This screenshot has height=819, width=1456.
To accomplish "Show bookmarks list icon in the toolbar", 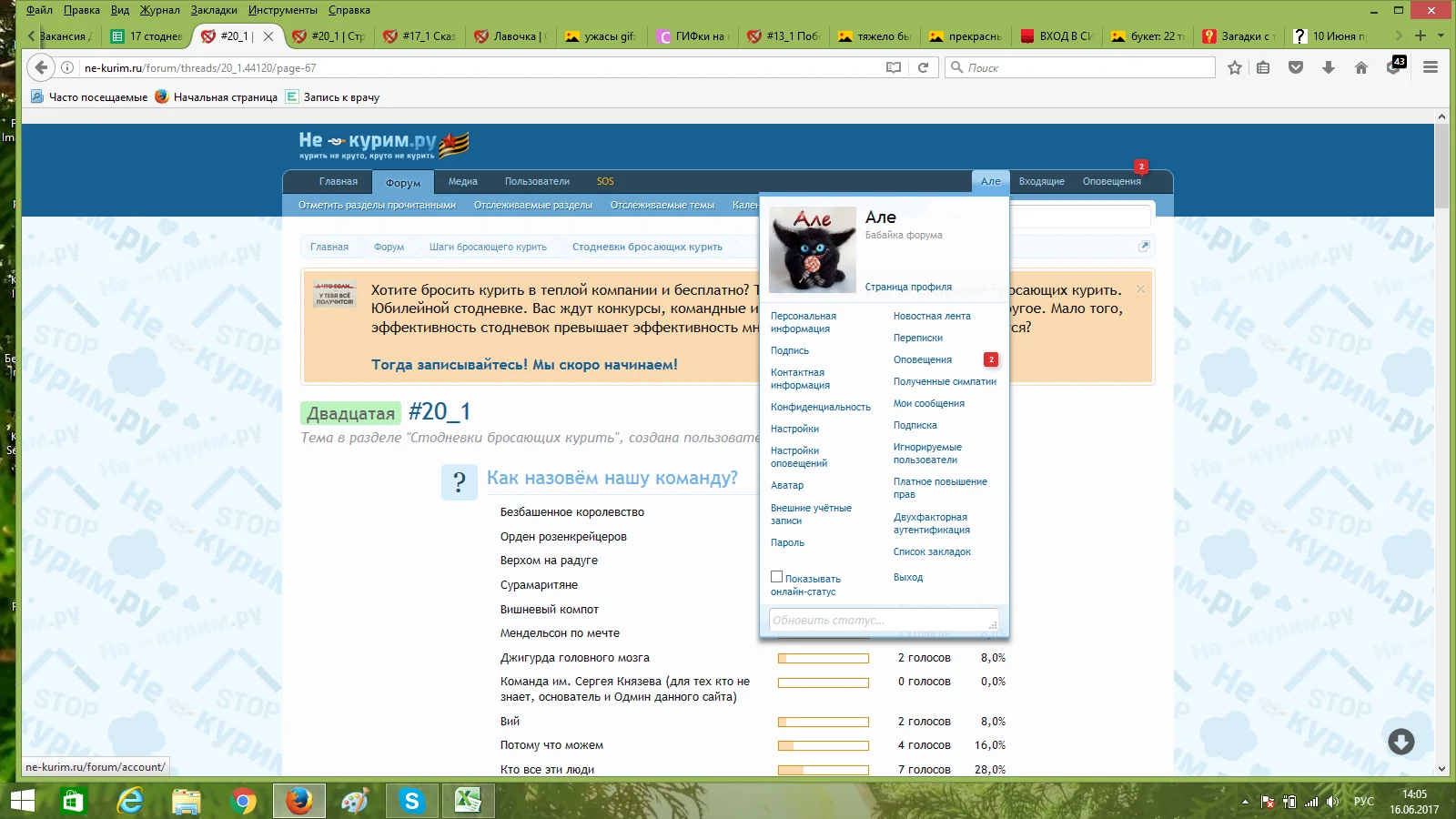I will click(1263, 67).
